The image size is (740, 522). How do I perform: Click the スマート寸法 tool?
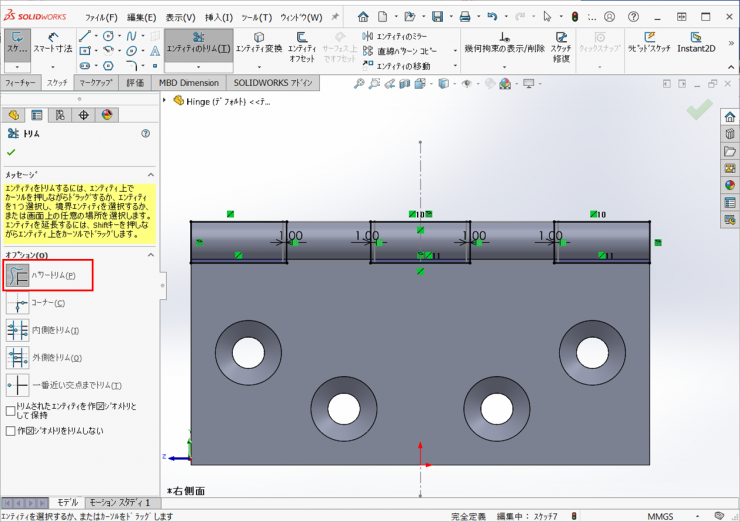(53, 43)
